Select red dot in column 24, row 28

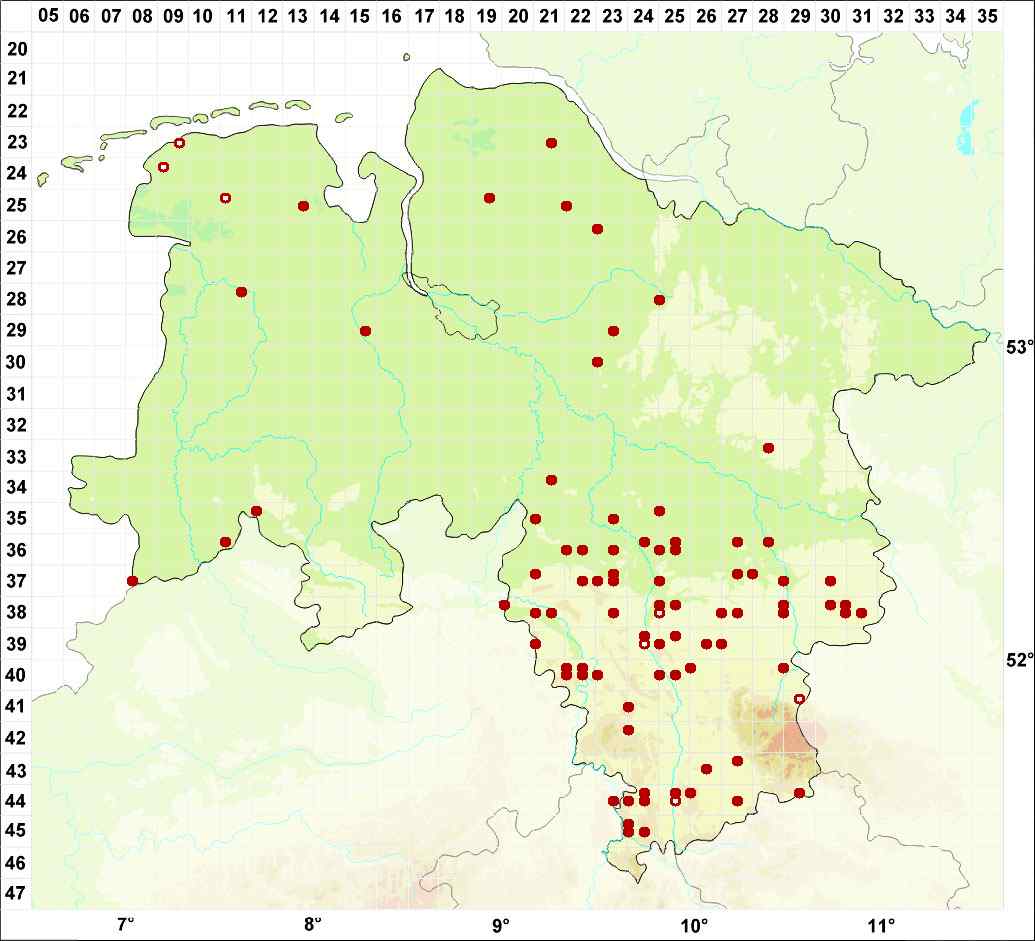point(659,300)
